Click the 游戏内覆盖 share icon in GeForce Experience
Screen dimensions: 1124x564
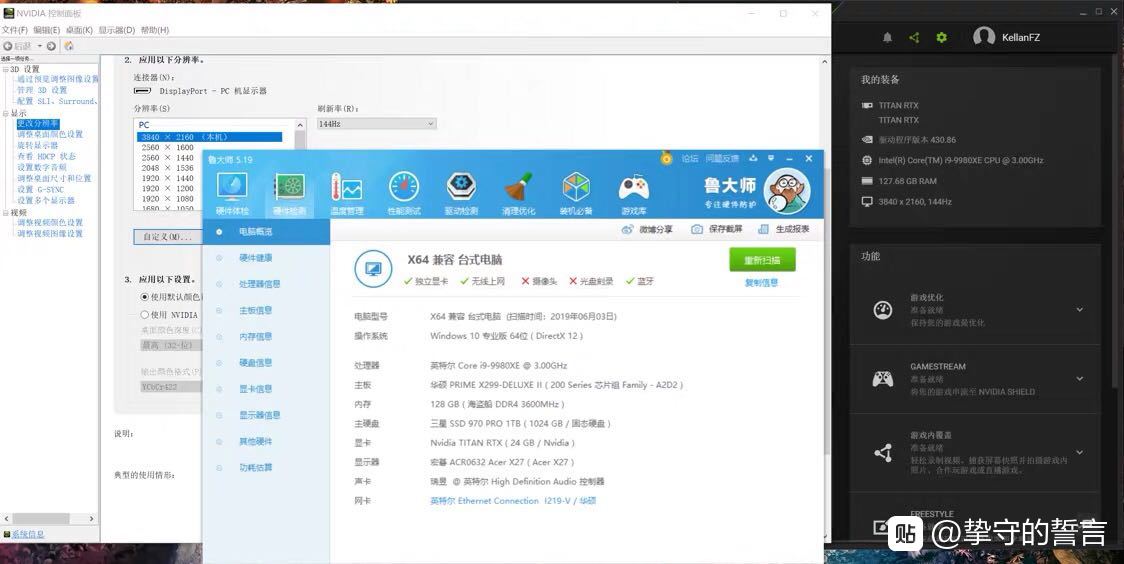pyautogui.click(x=882, y=453)
